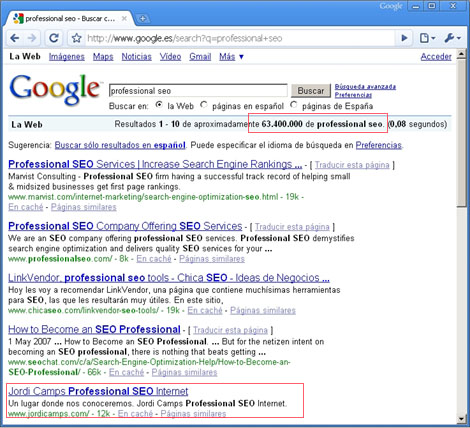The image size is (470, 428).
Task: Open Jordi Camps Professional SEO Internet result
Action: click(98, 391)
